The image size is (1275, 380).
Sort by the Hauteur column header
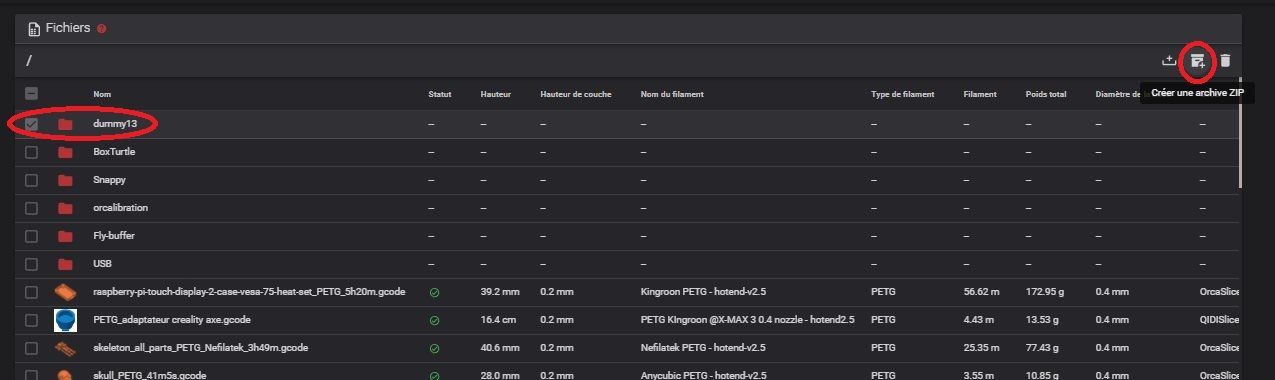[x=495, y=94]
